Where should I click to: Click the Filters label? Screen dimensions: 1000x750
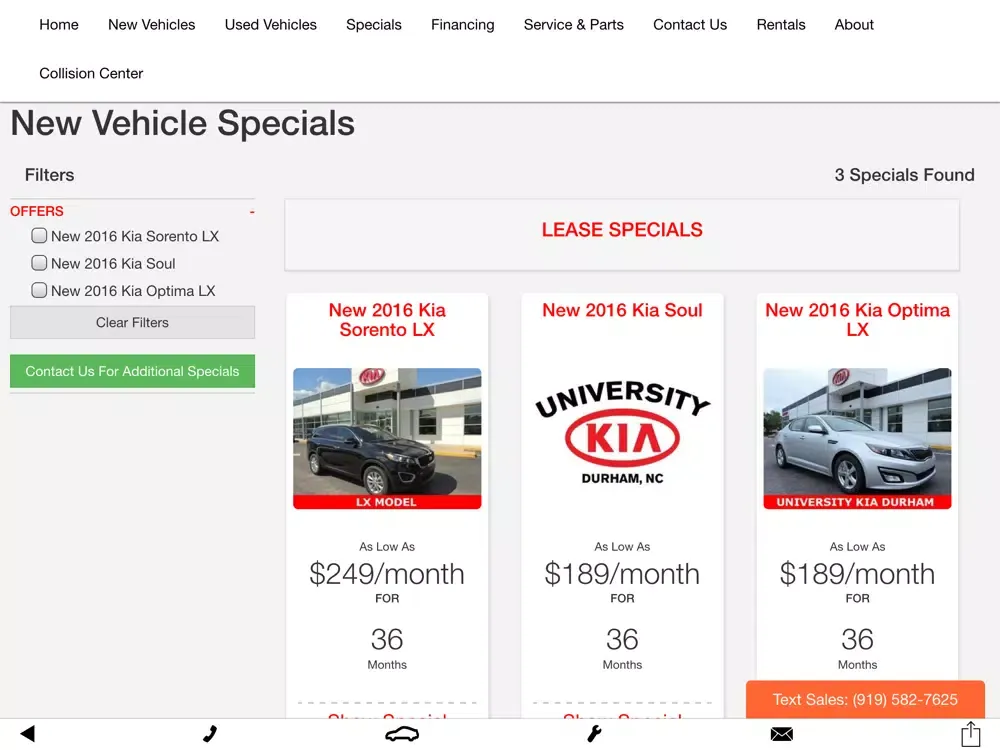[49, 175]
